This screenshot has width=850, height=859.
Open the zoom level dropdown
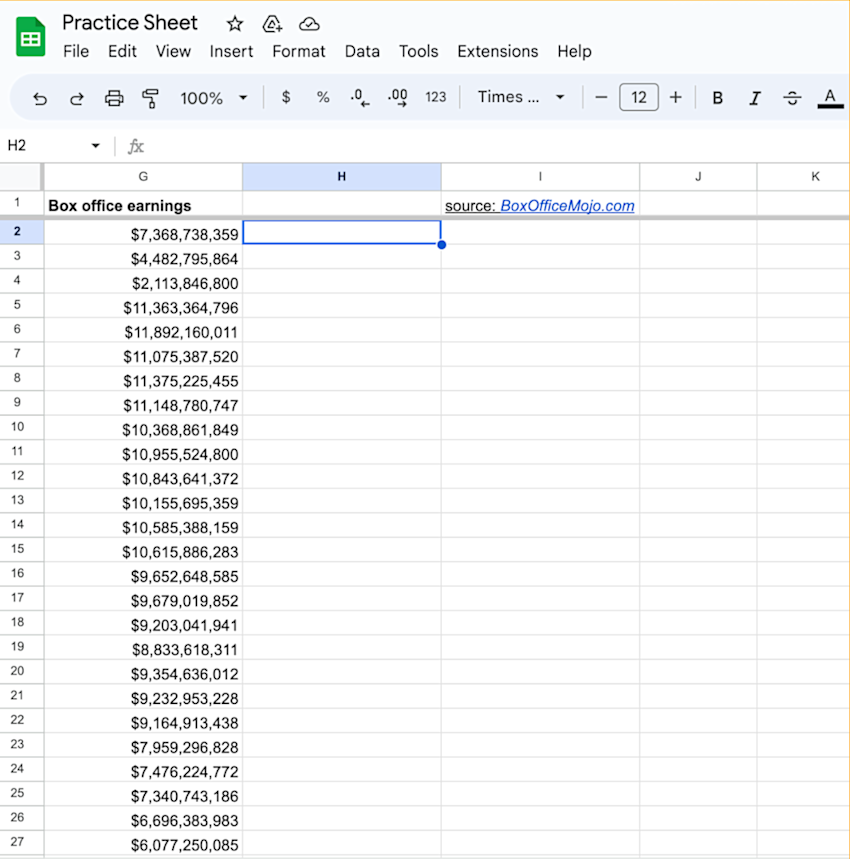tap(213, 97)
